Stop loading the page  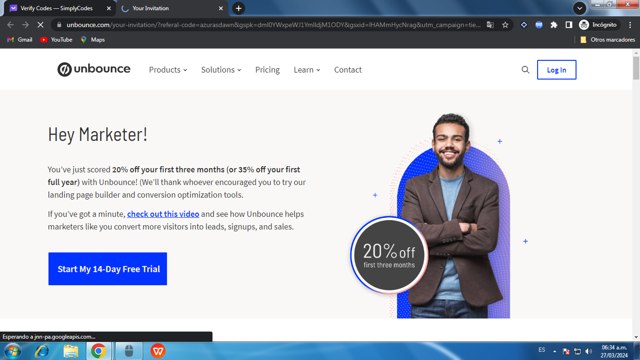coord(40,25)
